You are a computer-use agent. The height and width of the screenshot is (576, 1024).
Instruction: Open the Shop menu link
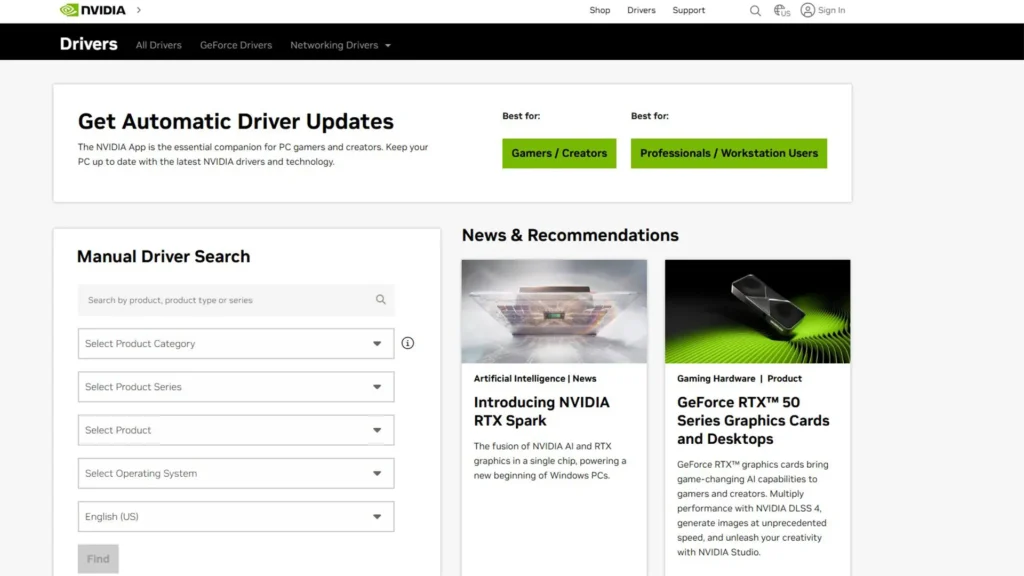point(600,10)
